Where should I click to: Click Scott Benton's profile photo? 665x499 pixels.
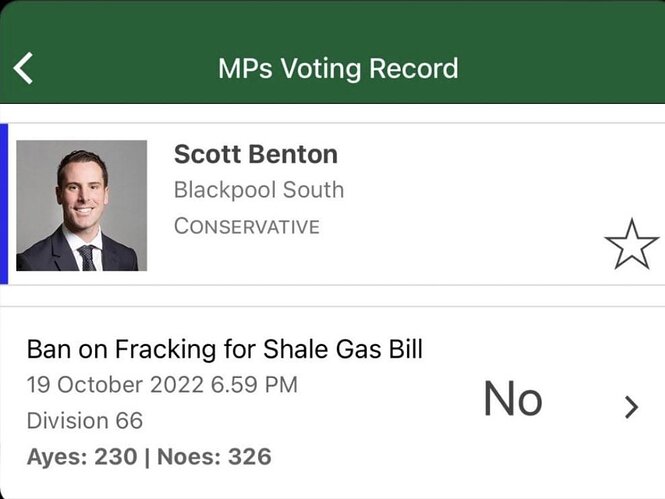pos(81,206)
